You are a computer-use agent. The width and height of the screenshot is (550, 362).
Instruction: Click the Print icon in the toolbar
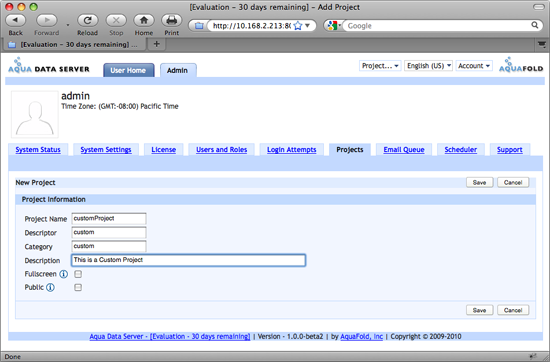(172, 20)
